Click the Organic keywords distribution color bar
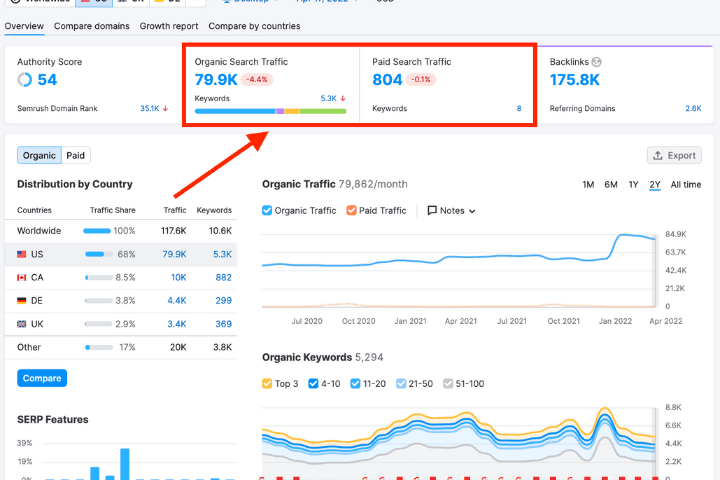This screenshot has height=480, width=720. pyautogui.click(x=270, y=111)
